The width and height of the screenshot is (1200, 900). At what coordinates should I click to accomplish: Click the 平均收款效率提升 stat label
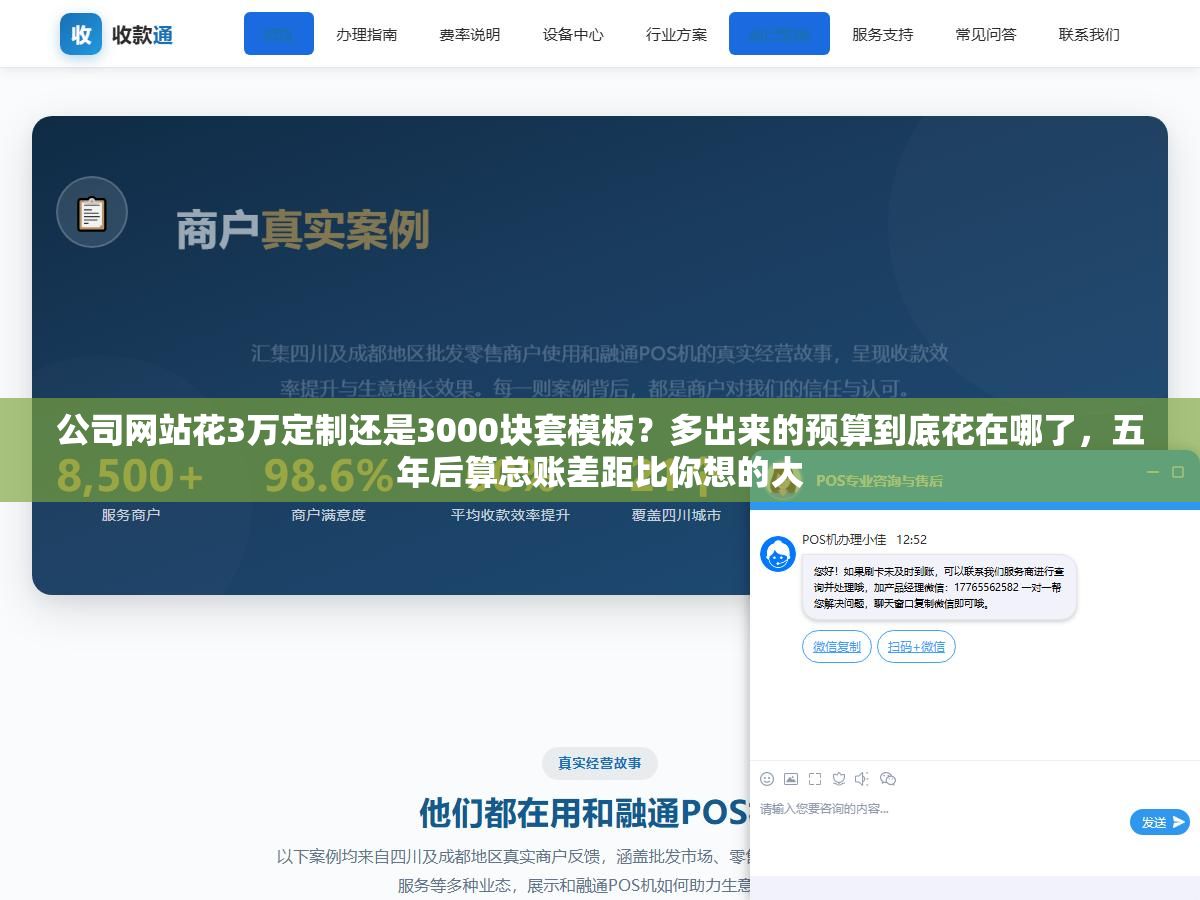pos(510,515)
